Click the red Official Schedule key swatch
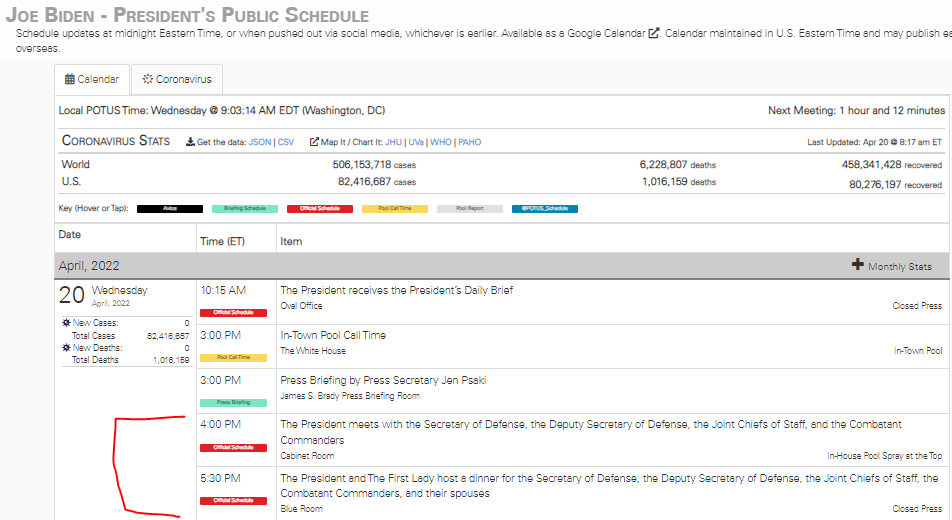This screenshot has height=520, width=952. tap(320, 209)
